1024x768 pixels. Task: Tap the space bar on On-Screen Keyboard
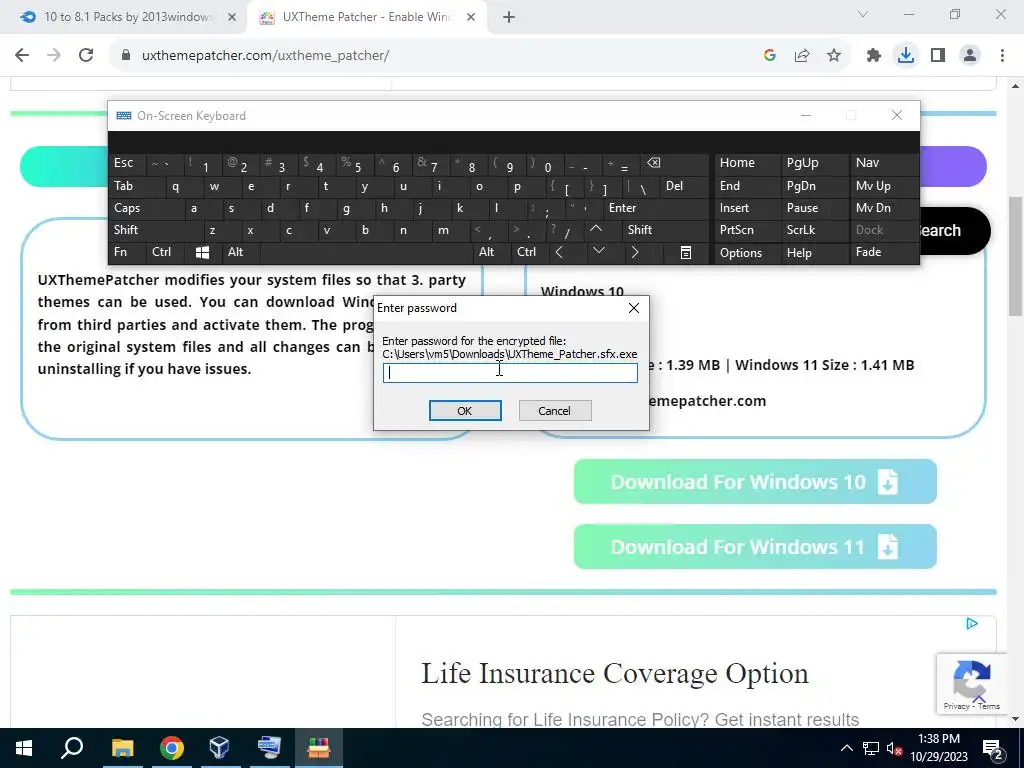(x=366, y=253)
